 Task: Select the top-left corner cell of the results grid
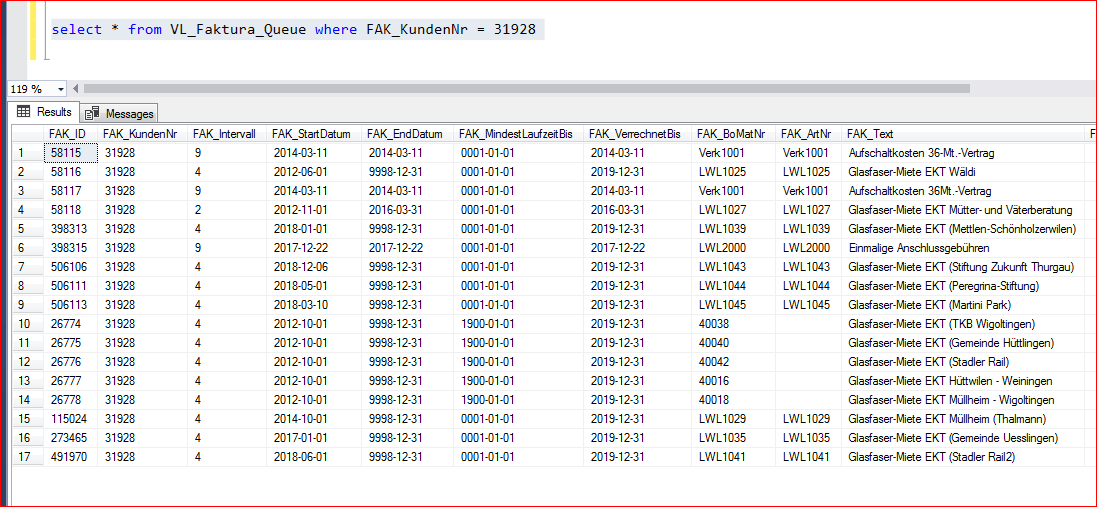click(x=28, y=134)
